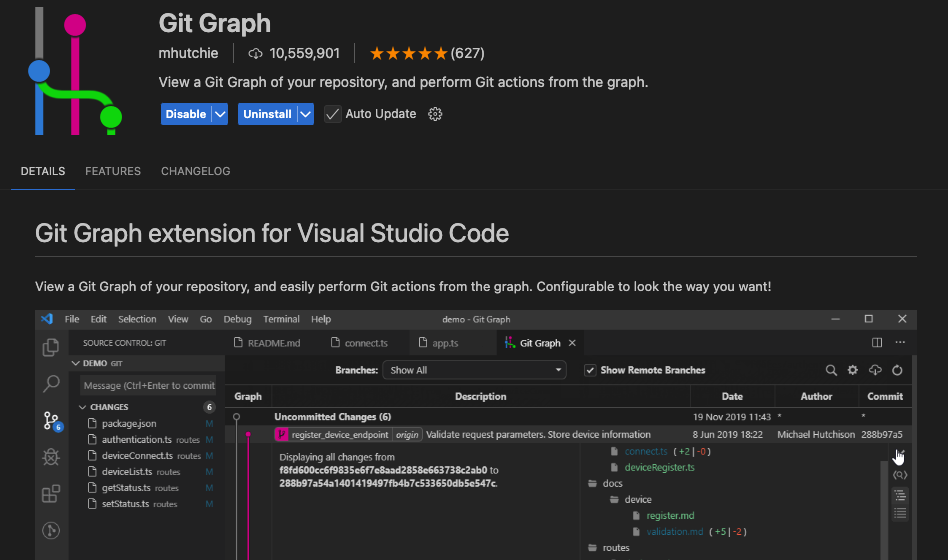The height and width of the screenshot is (560, 948).
Task: Open the Disable button dropdown arrow
Action: tap(220, 114)
